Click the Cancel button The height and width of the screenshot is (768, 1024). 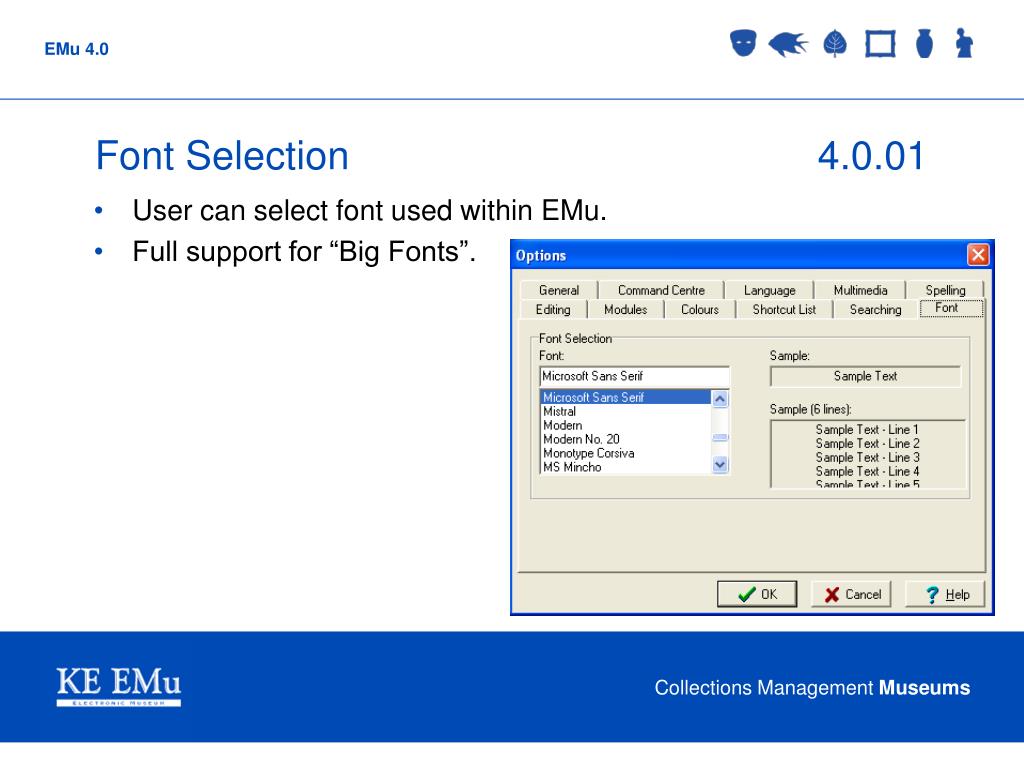click(851, 594)
